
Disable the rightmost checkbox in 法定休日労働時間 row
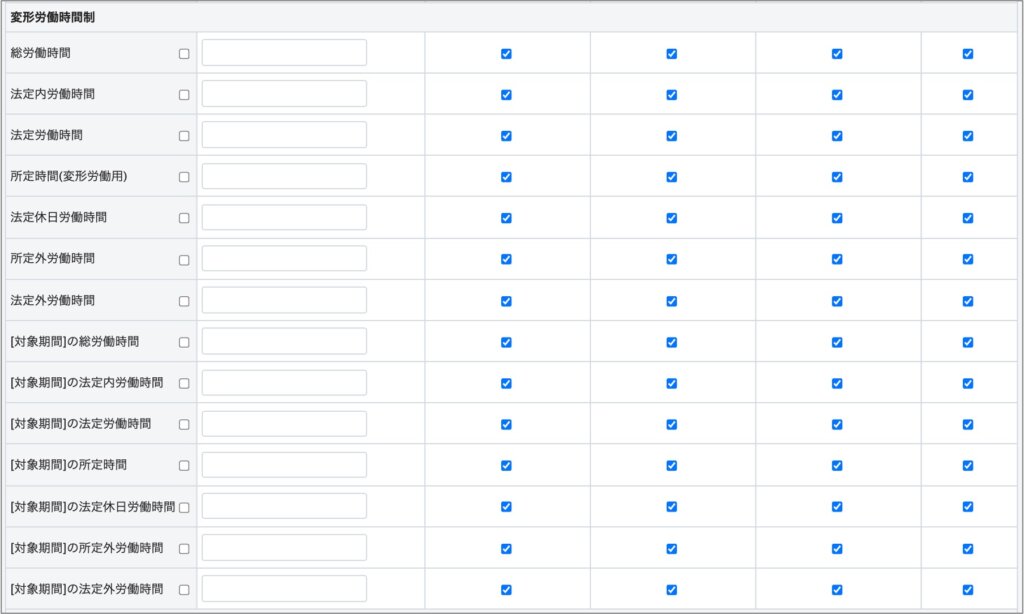click(968, 218)
